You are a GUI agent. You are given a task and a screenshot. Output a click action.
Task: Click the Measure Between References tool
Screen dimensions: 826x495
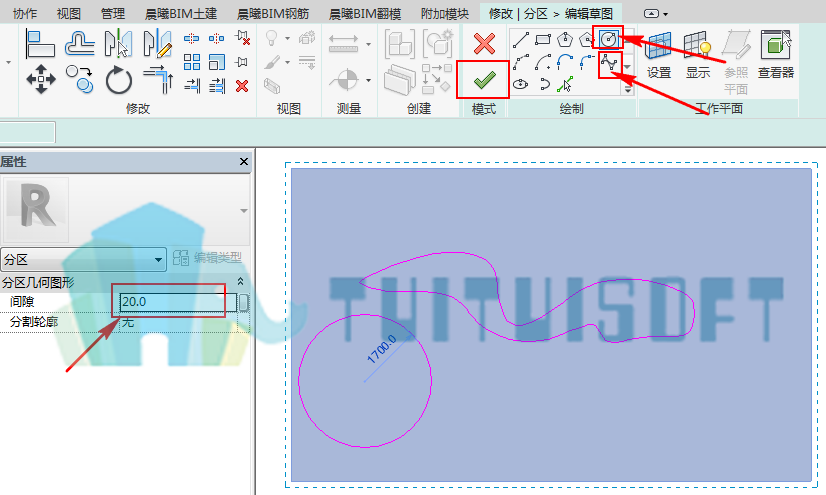[343, 43]
